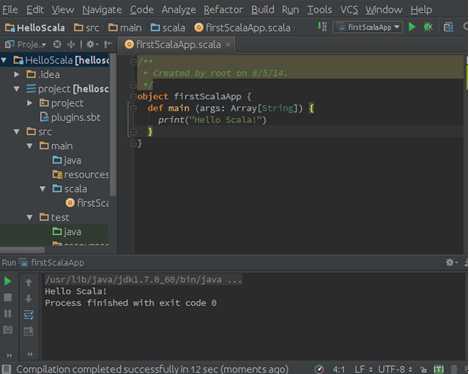Click the 4:1 cursor position indicator
This screenshot has height=374, width=469.
pyautogui.click(x=338, y=369)
